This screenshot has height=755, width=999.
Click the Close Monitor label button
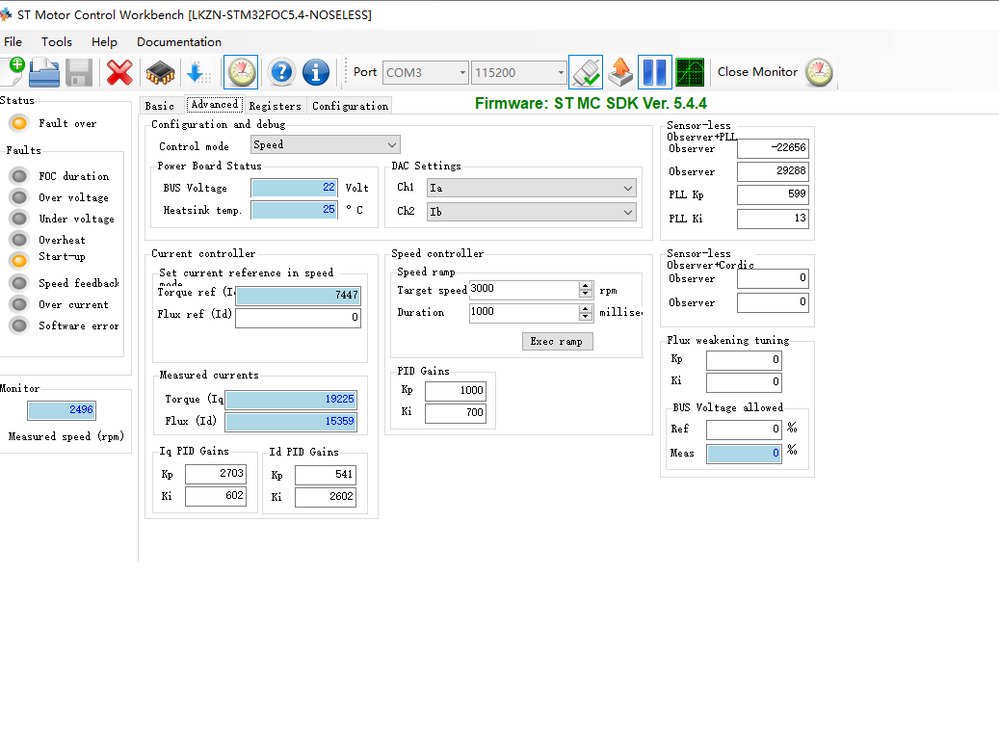[758, 72]
